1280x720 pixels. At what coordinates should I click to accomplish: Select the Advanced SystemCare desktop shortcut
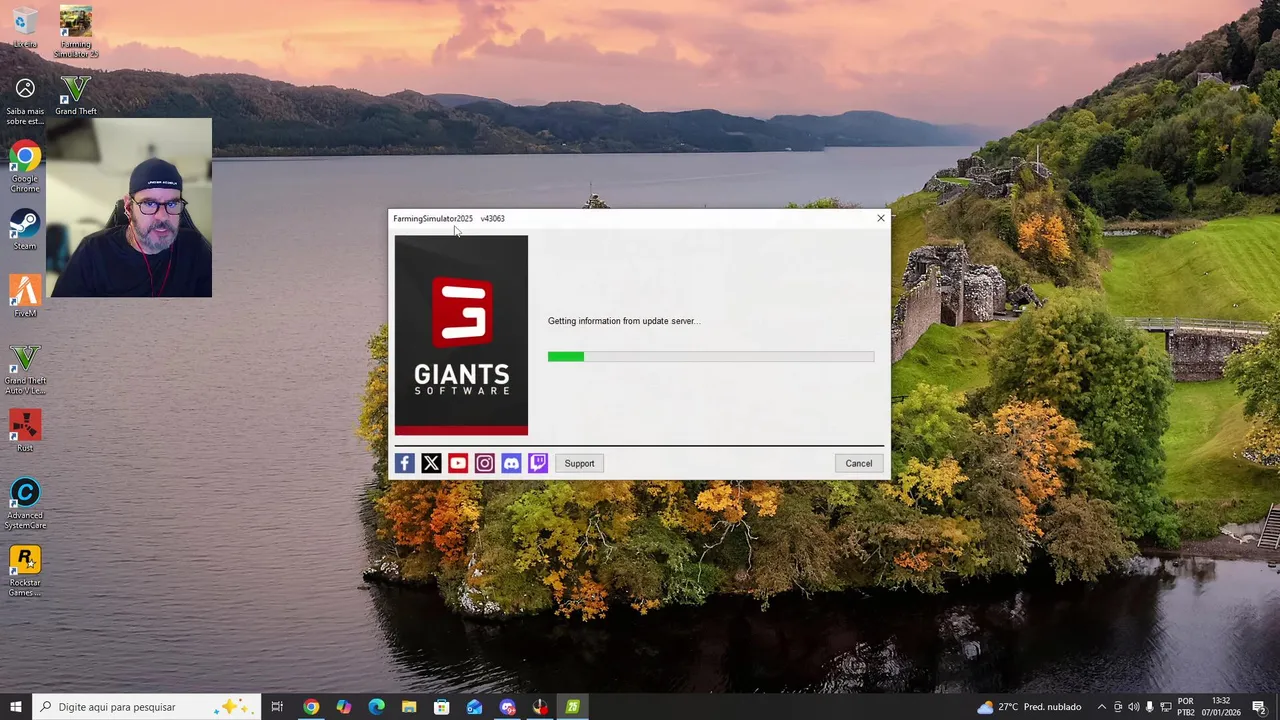25,504
